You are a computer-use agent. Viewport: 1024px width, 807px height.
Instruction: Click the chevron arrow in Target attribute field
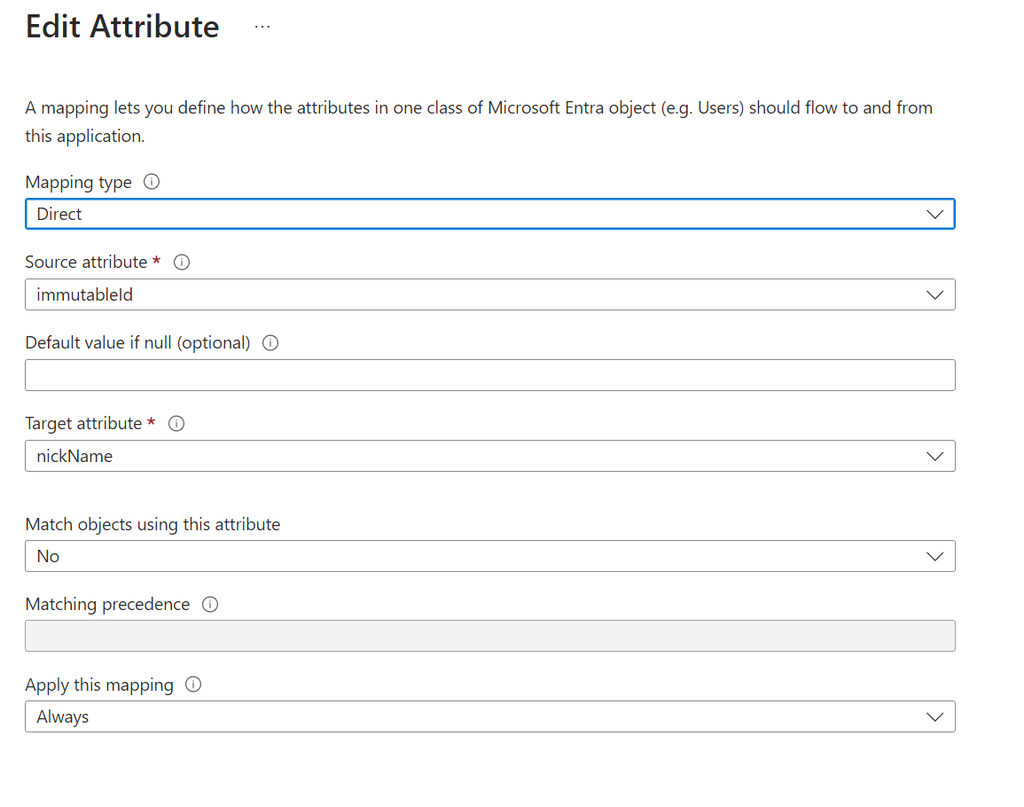935,456
